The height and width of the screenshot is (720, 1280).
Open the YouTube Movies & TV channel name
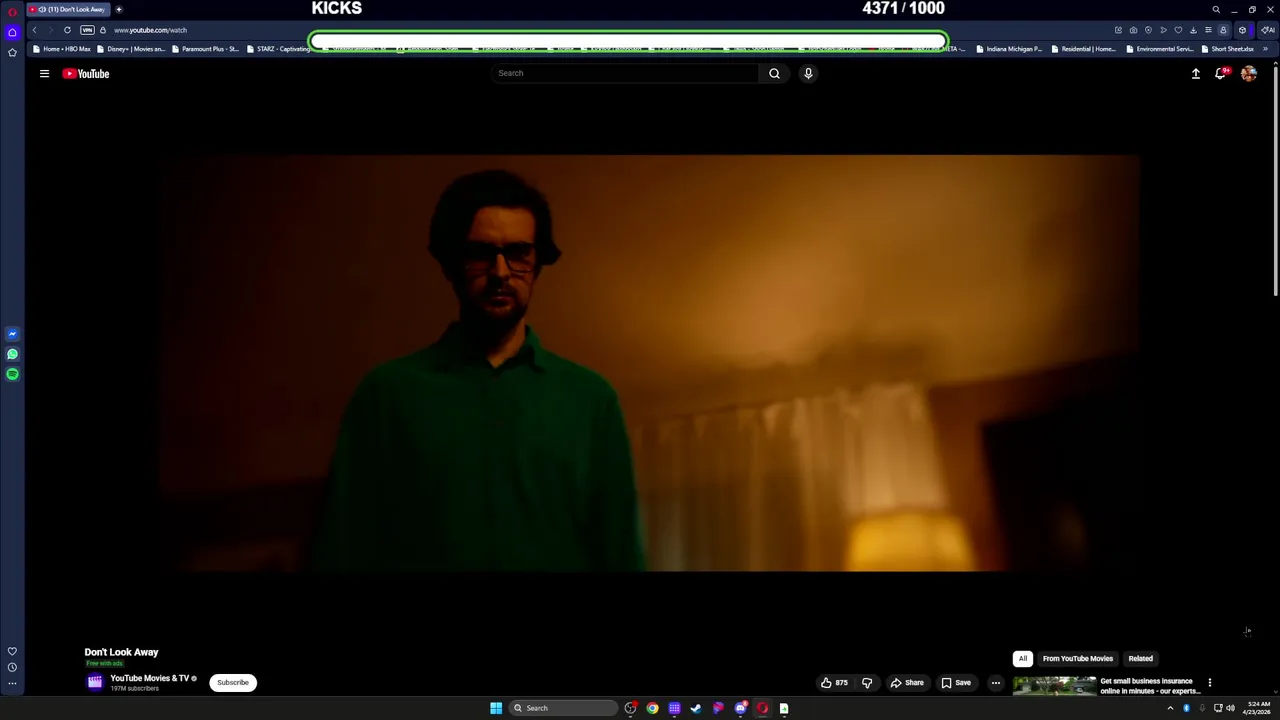[150, 678]
